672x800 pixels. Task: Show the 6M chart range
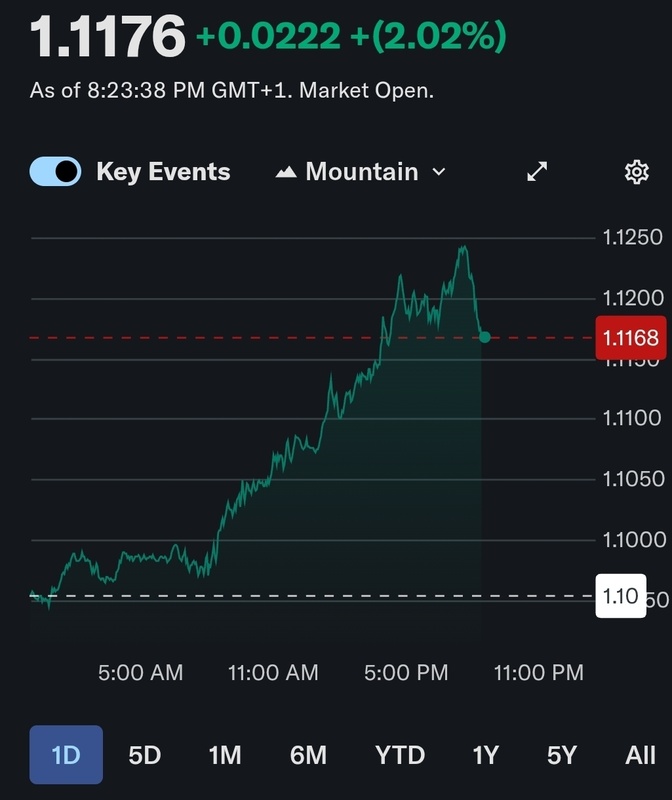[308, 755]
